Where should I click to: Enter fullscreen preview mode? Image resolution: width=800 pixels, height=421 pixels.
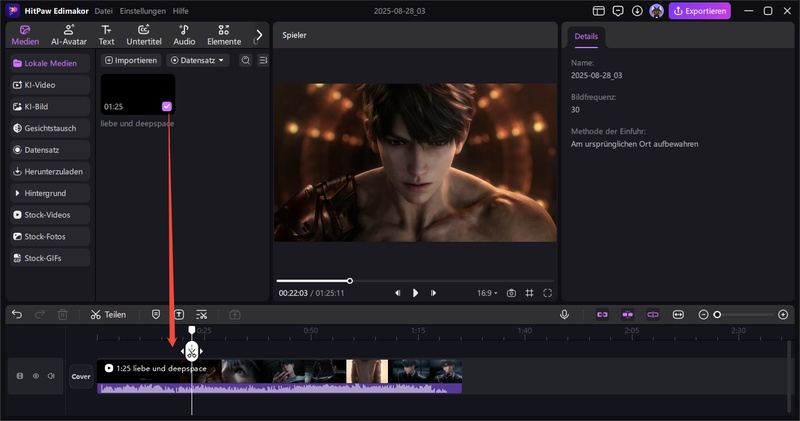click(547, 293)
